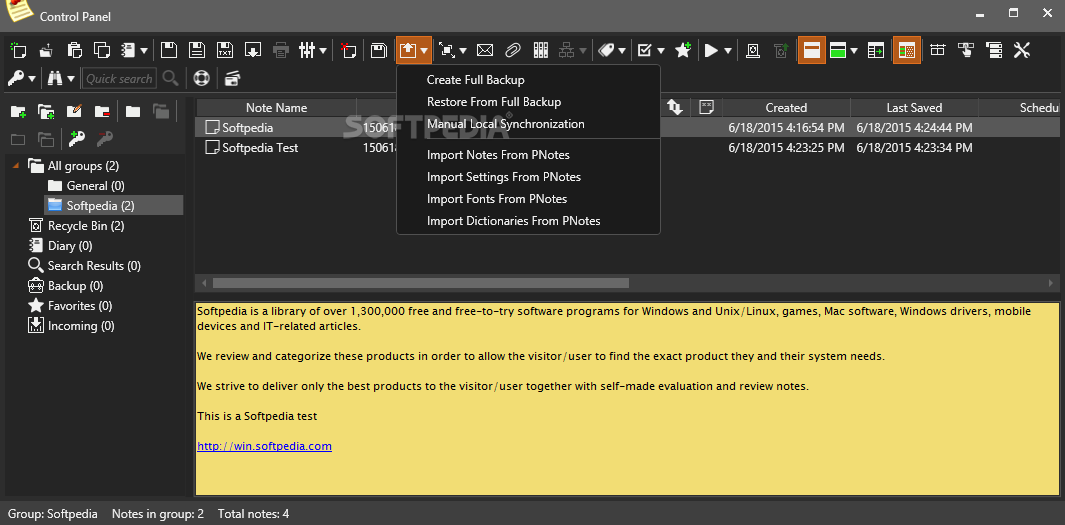The image size is (1065, 525).
Task: Toggle the highlighted preview pane button
Action: click(x=811, y=50)
